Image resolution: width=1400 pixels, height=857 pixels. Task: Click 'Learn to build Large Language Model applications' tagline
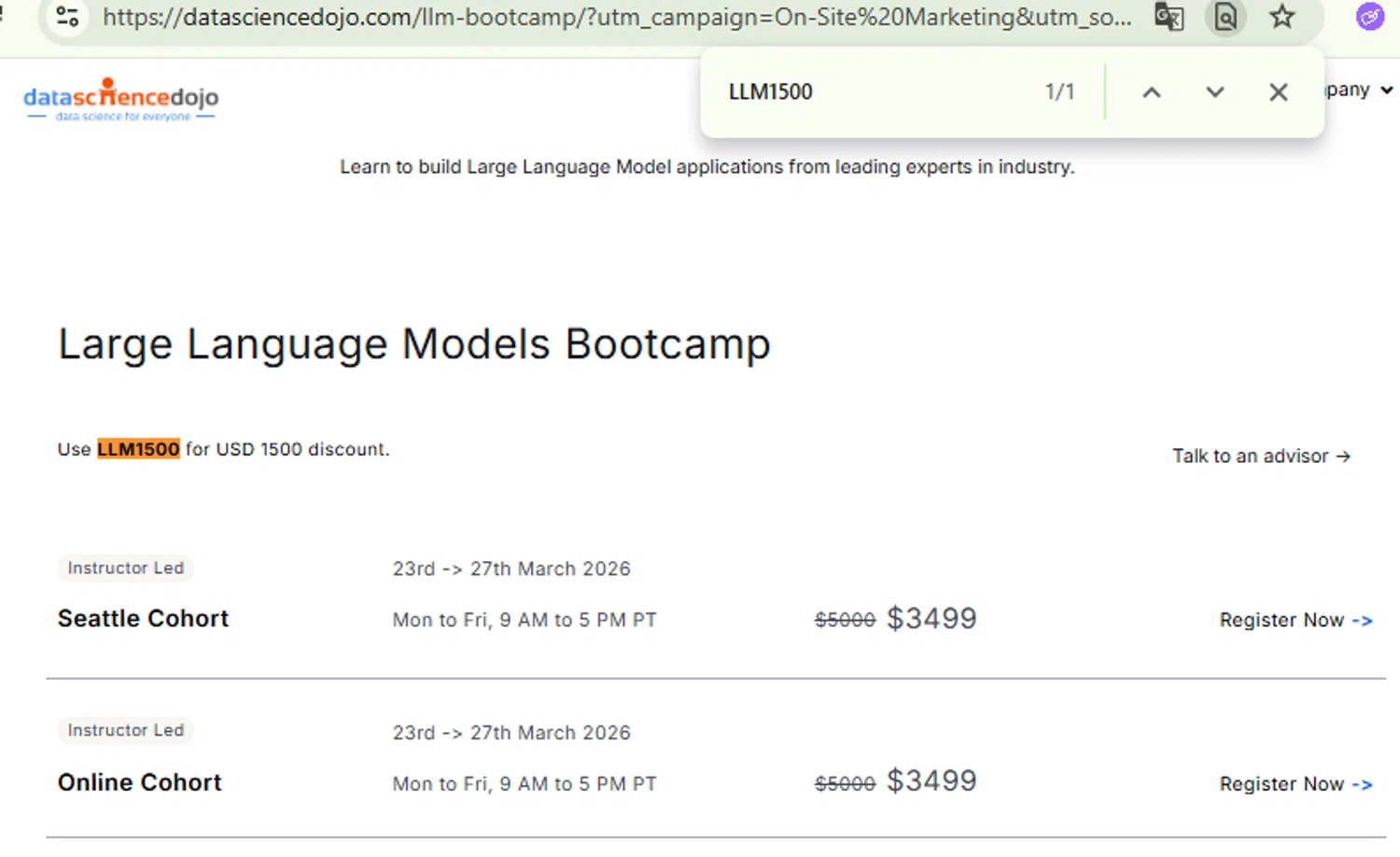coord(707,167)
